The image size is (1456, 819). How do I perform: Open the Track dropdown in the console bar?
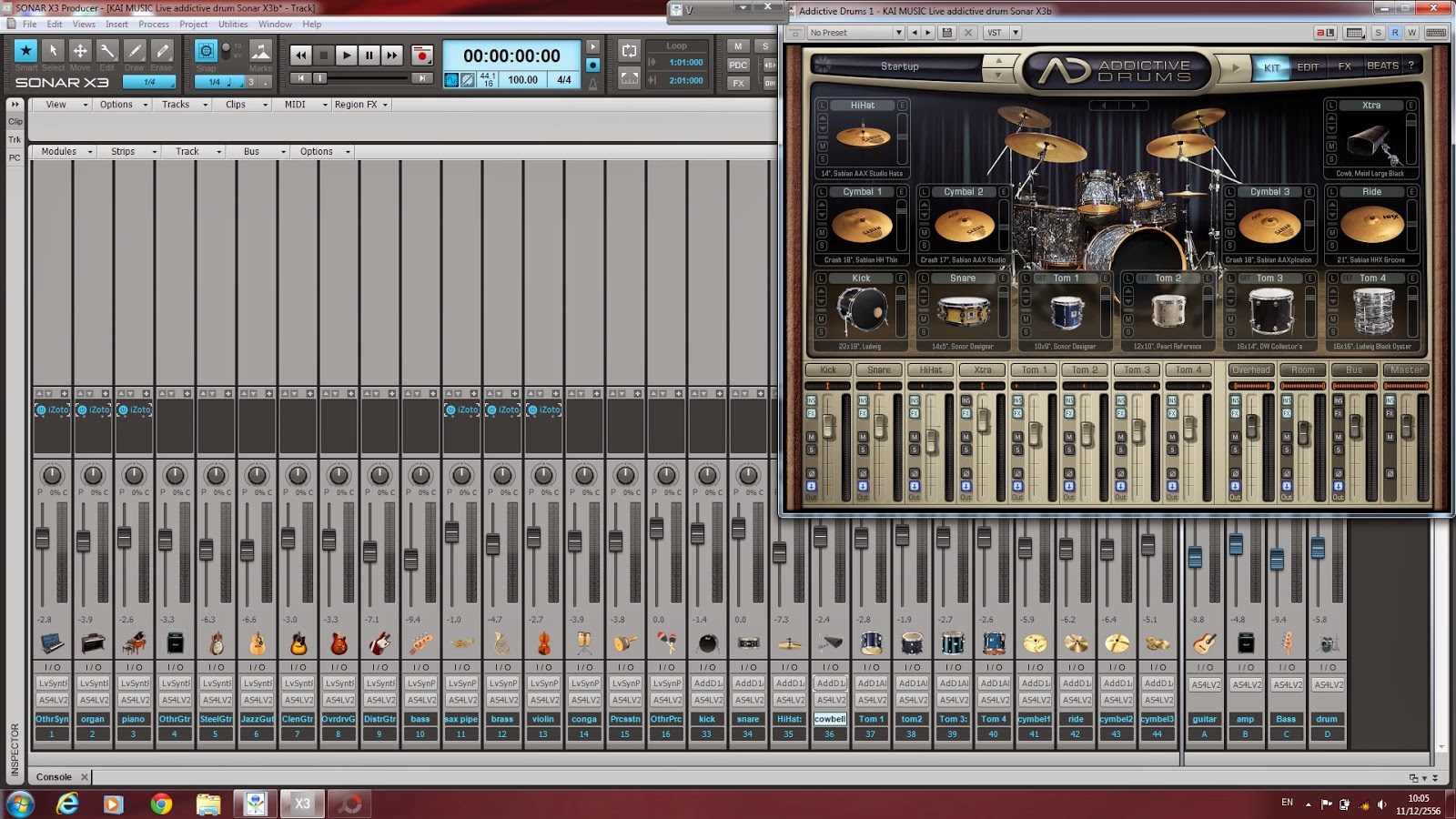click(196, 152)
